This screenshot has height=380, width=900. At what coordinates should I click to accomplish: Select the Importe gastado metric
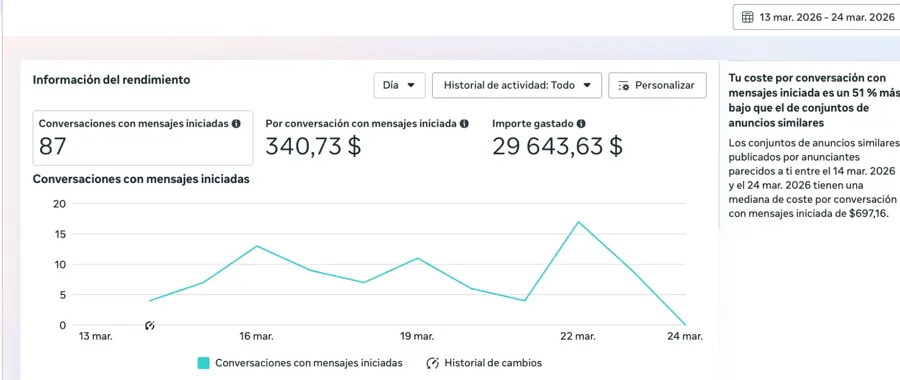pos(557,138)
